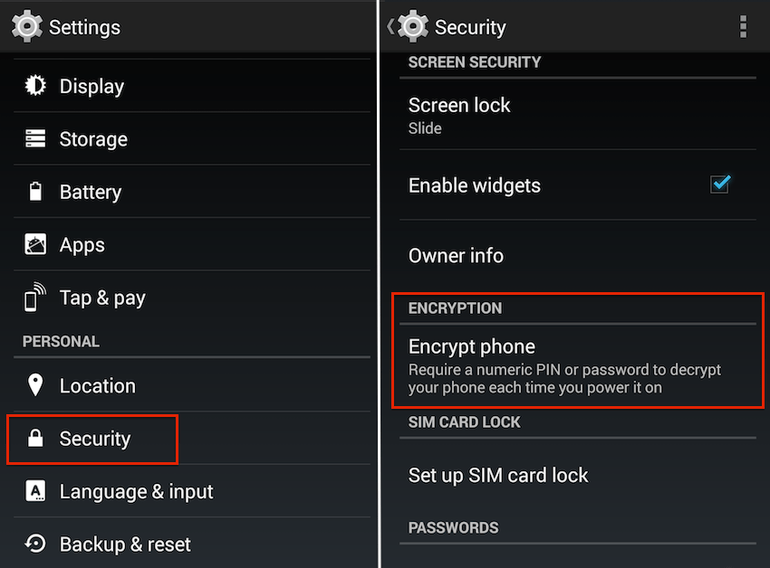Click the Language & input icon
This screenshot has width=770, height=568.
[x=35, y=491]
